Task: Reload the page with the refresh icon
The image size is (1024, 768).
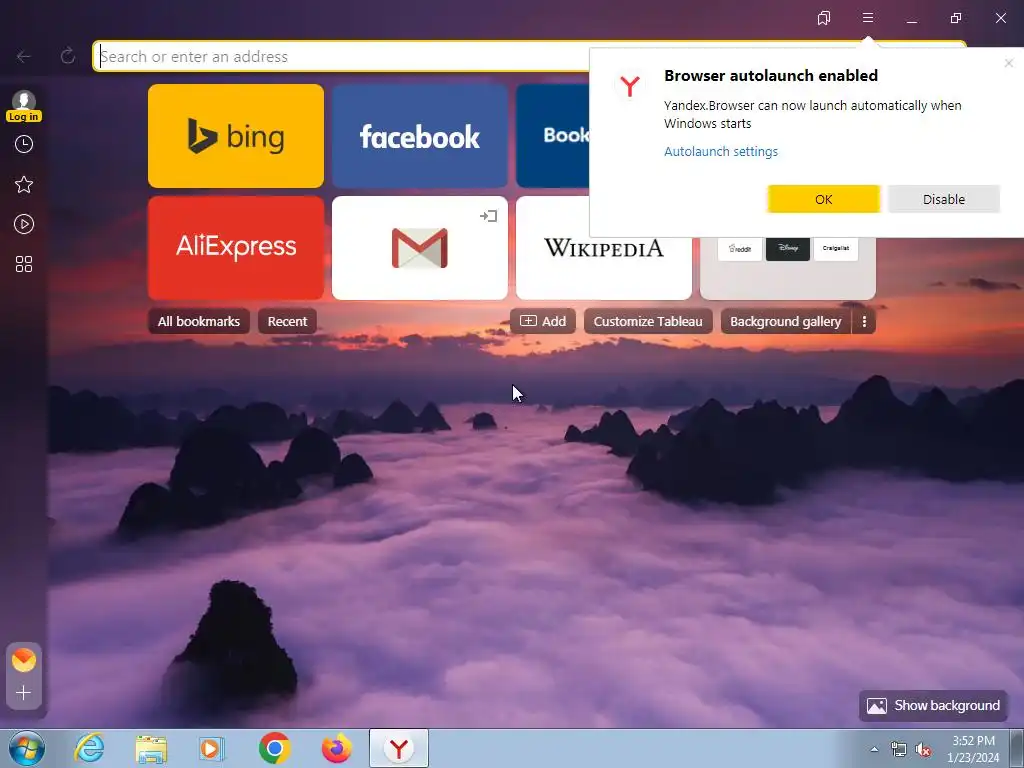Action: point(67,56)
